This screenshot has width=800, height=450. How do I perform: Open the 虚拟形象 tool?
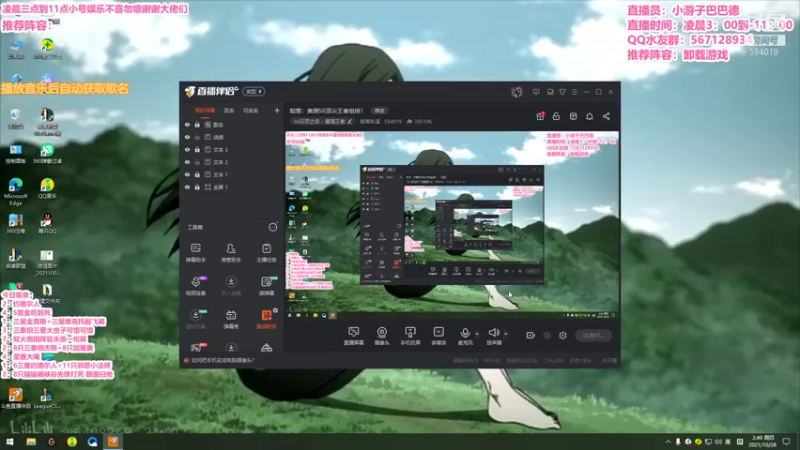195,319
